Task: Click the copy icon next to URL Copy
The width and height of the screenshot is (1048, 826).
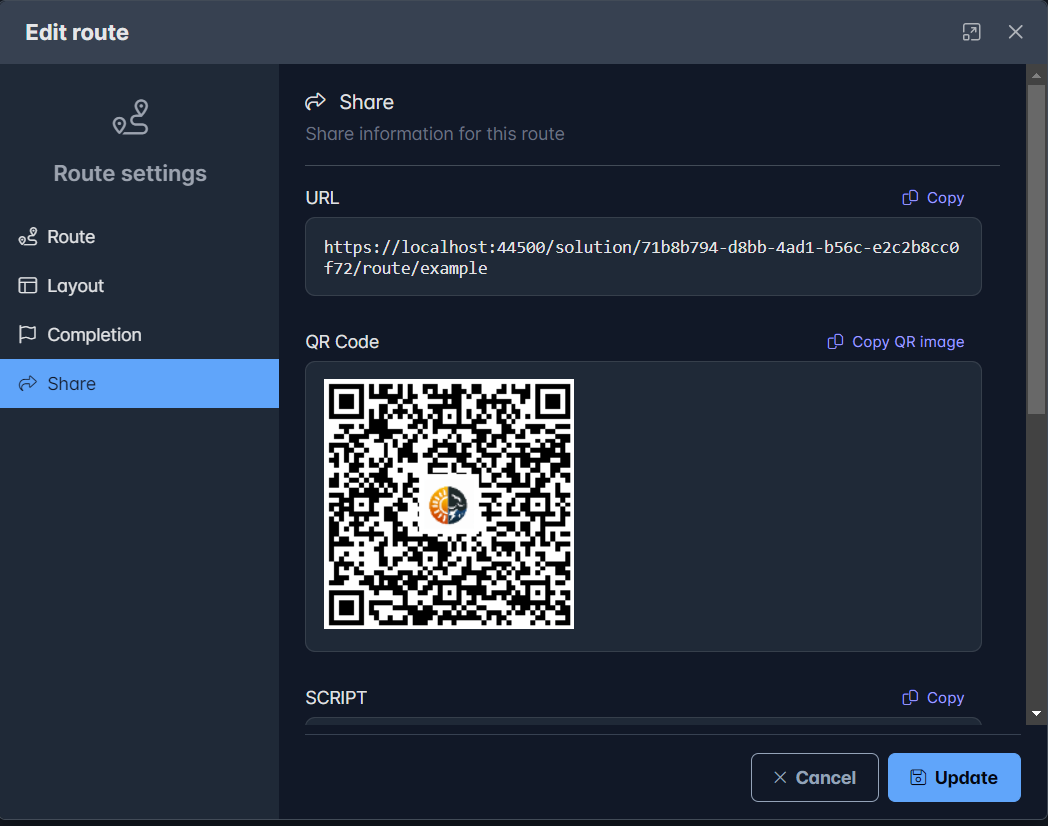Action: tap(910, 198)
